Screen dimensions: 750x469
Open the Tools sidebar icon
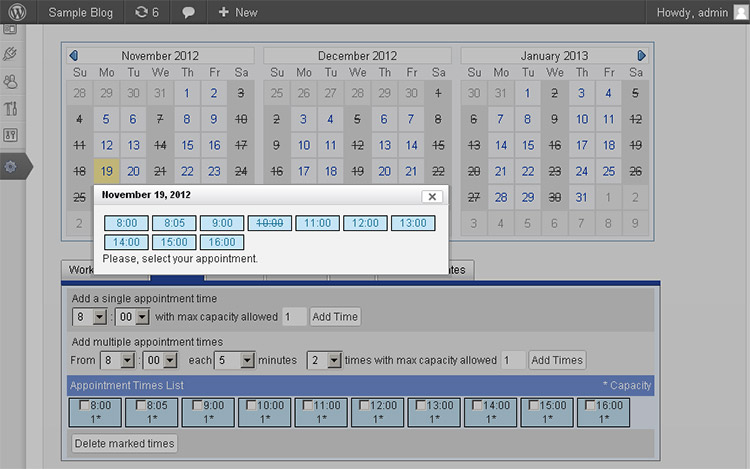tap(10, 109)
